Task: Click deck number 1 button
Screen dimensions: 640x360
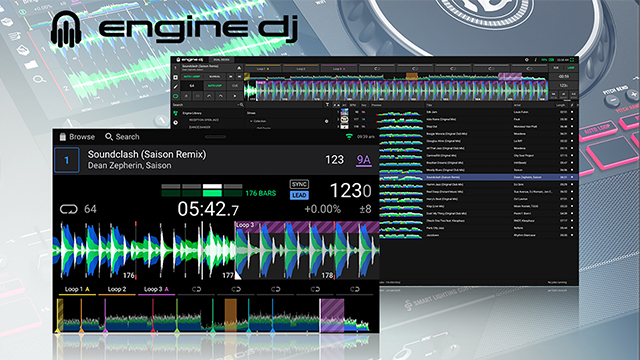Action: pyautogui.click(x=67, y=160)
